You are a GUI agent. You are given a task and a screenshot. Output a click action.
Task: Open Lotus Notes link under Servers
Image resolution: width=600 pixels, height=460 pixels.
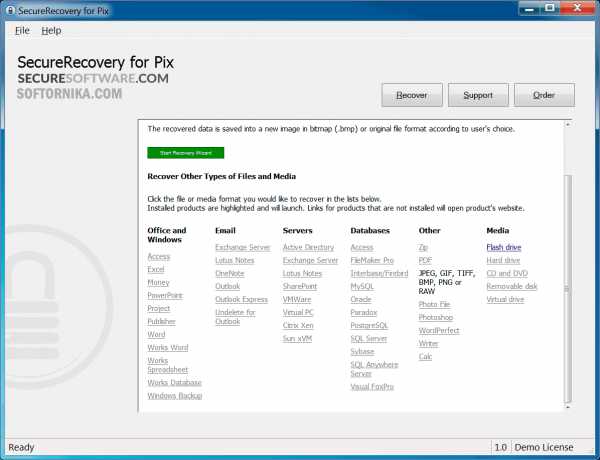coord(302,273)
